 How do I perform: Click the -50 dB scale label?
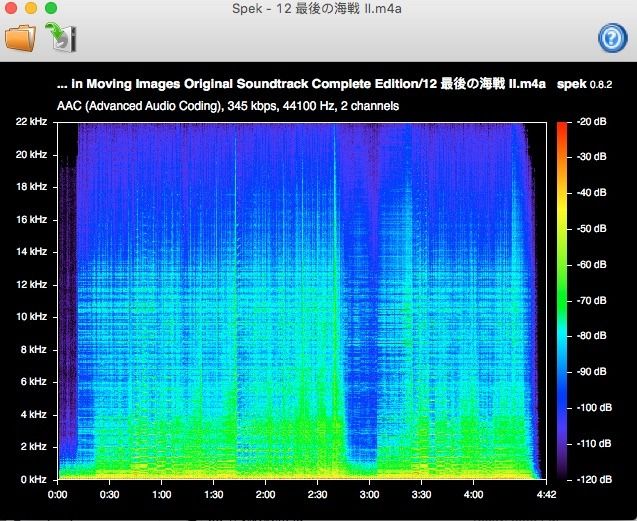592,228
